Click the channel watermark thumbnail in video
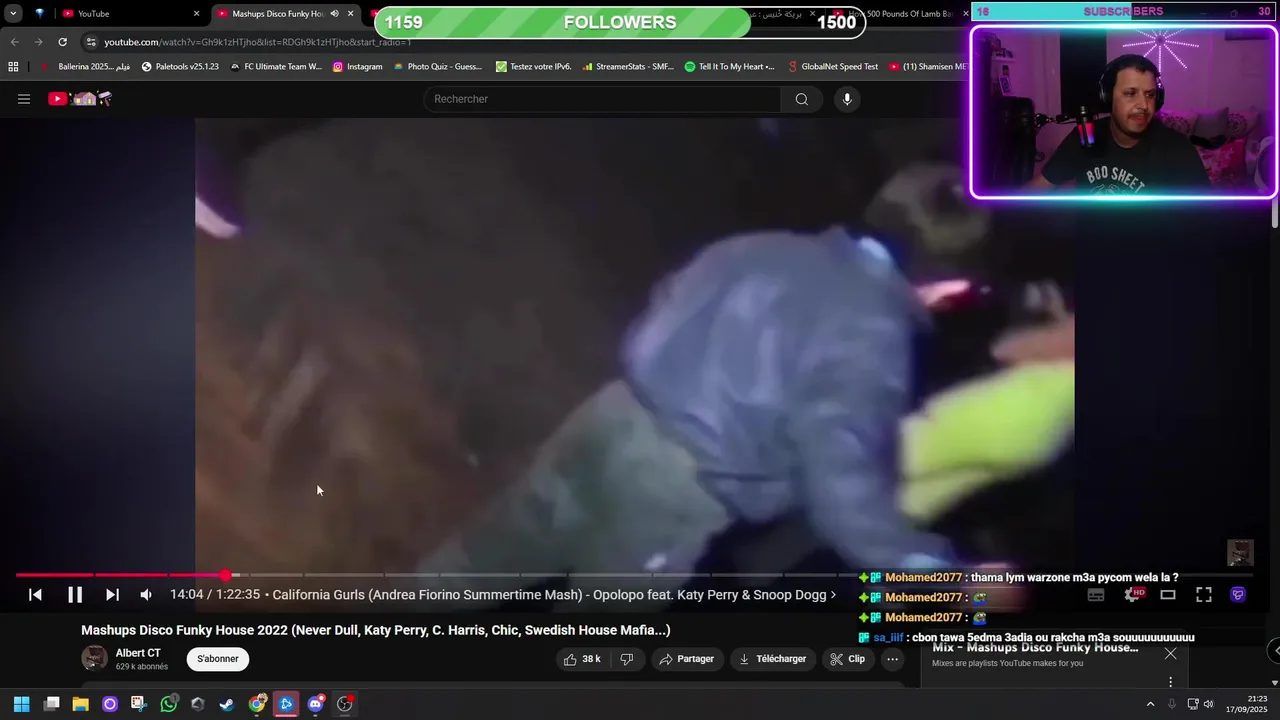Screen dimensions: 1280x720 coord(1240,553)
